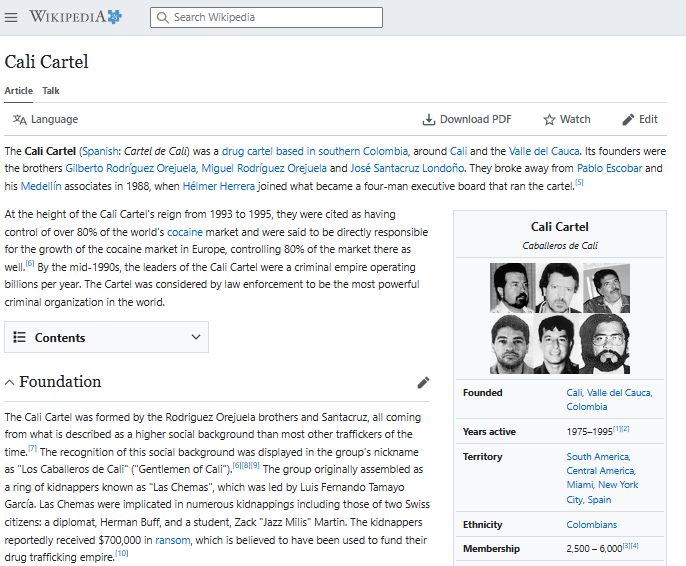The width and height of the screenshot is (686, 566).
Task: Open the ransom link
Action: 173,540
